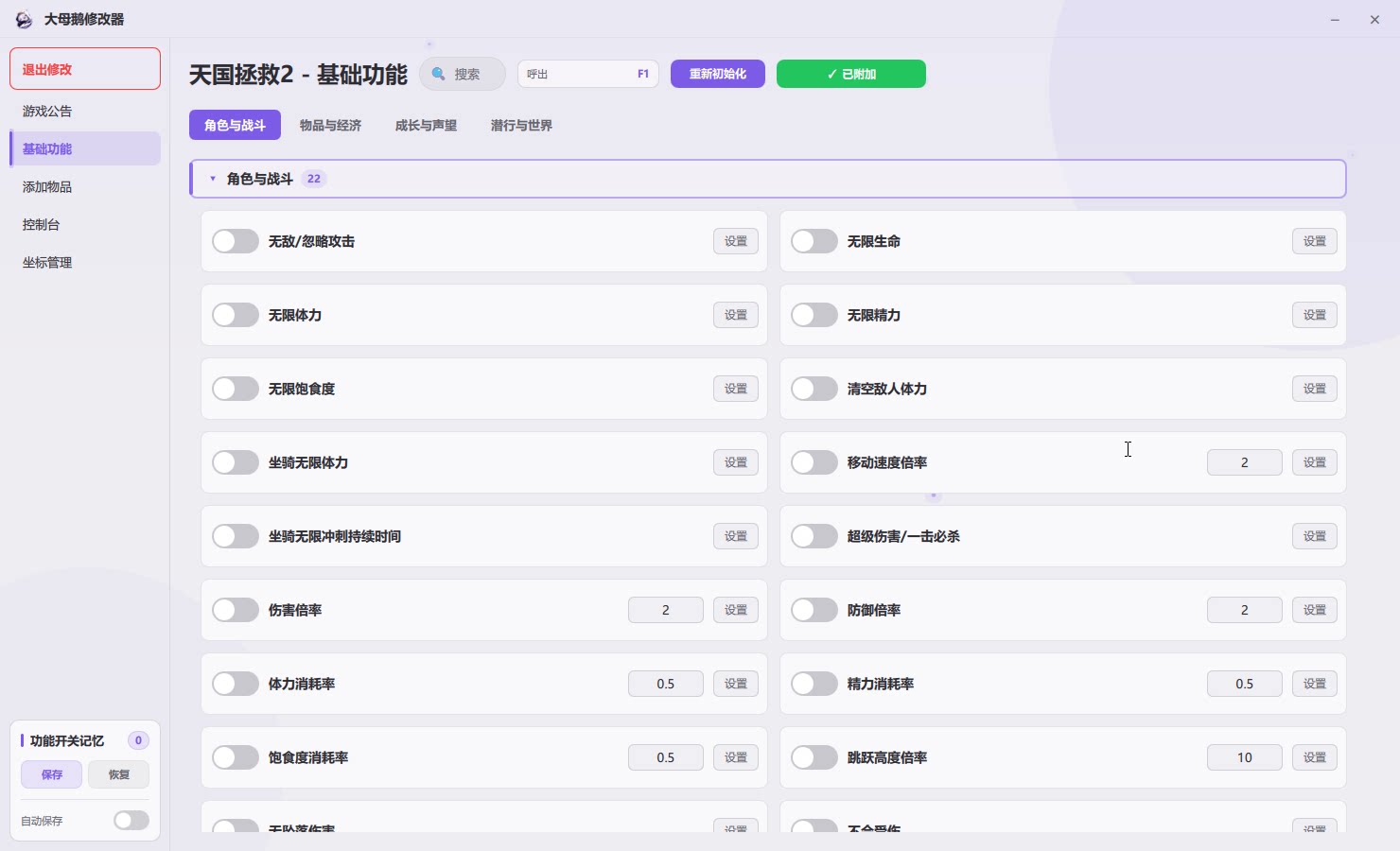Switch to 角色与战斗 tab
The image size is (1400, 851).
235,125
